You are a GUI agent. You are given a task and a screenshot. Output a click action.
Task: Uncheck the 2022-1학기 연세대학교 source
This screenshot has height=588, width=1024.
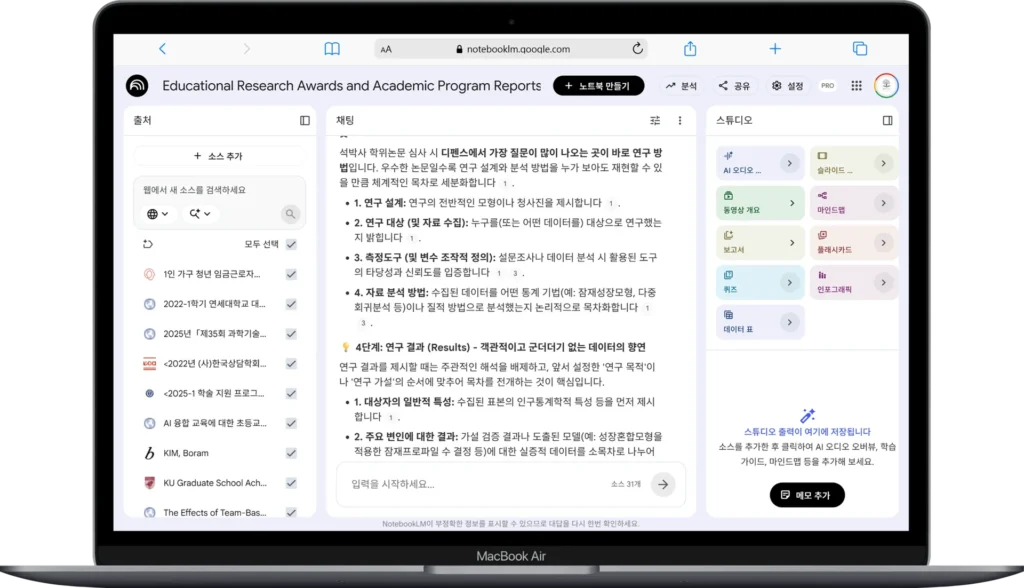click(x=291, y=304)
